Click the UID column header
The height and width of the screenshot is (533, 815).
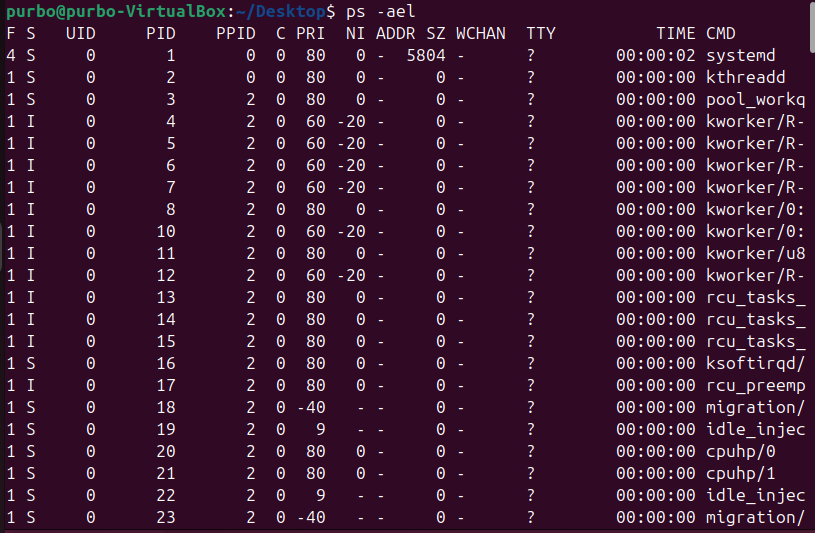(81, 33)
